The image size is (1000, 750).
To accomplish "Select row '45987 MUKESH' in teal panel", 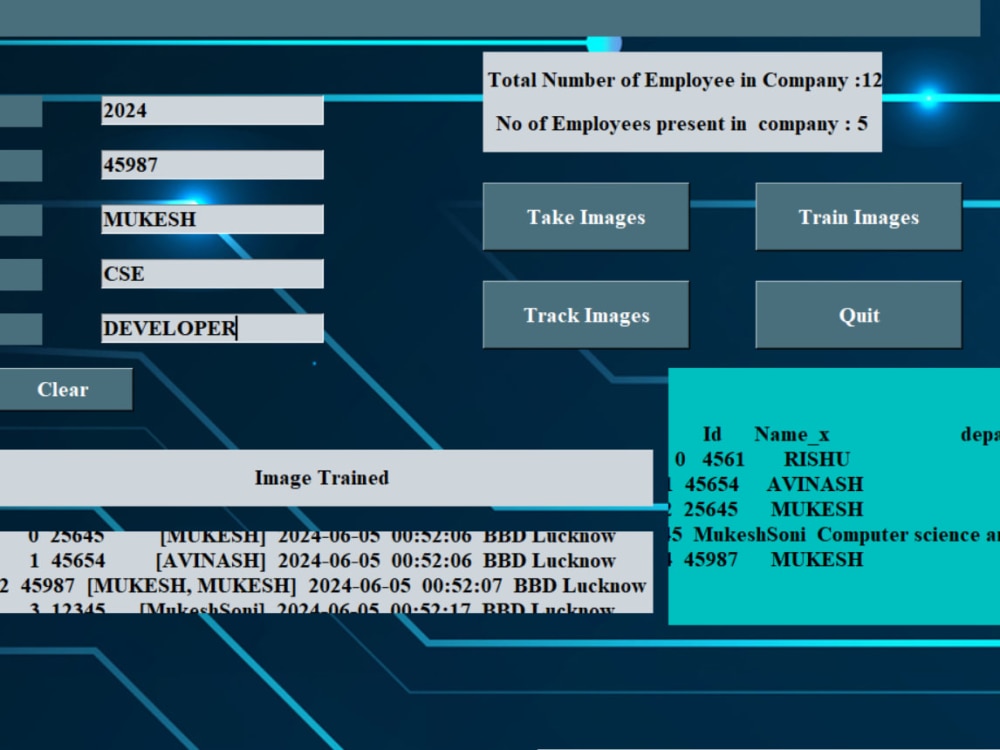I will (x=766, y=559).
